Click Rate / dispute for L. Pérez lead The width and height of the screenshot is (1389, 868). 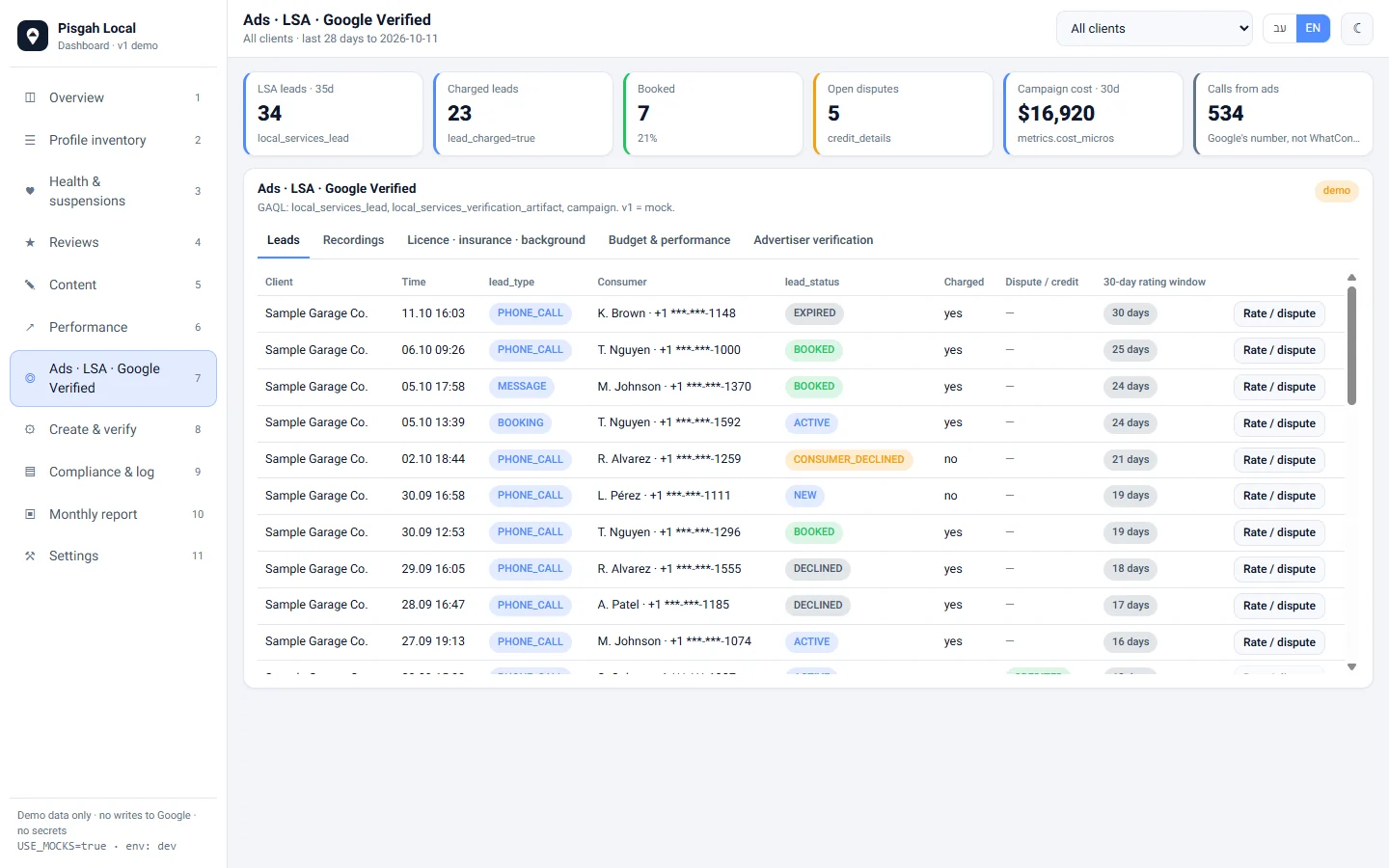click(1279, 496)
